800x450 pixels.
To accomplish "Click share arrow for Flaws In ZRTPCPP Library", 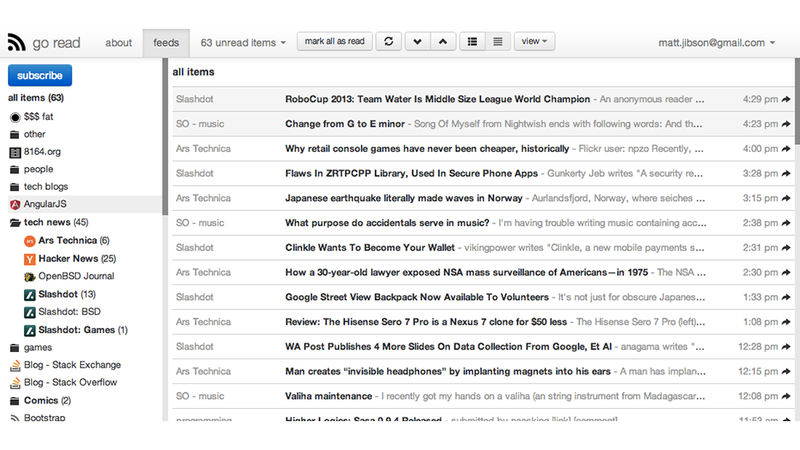I will coord(786,173).
